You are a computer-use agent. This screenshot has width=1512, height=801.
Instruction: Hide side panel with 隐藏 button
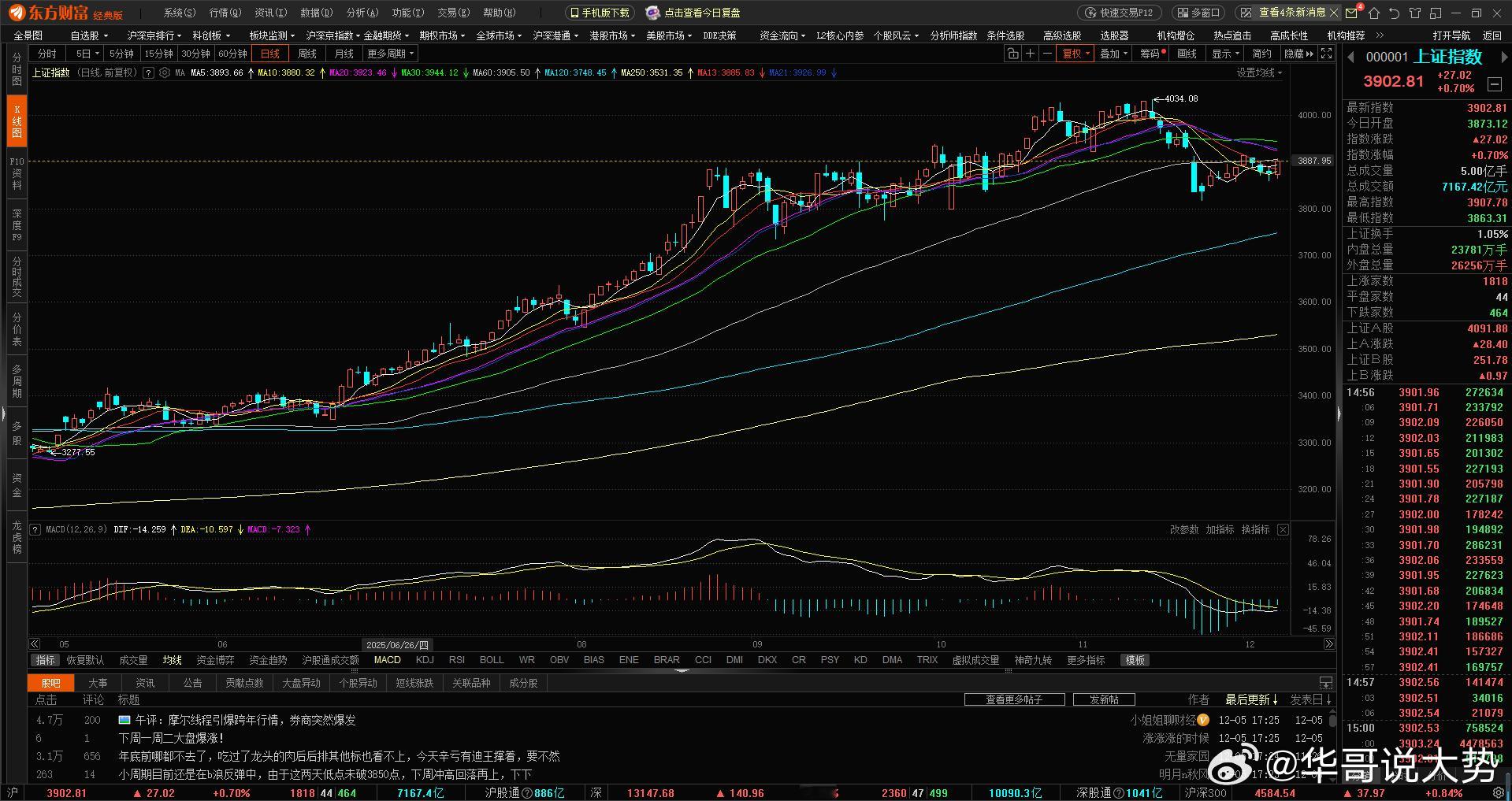[1298, 54]
